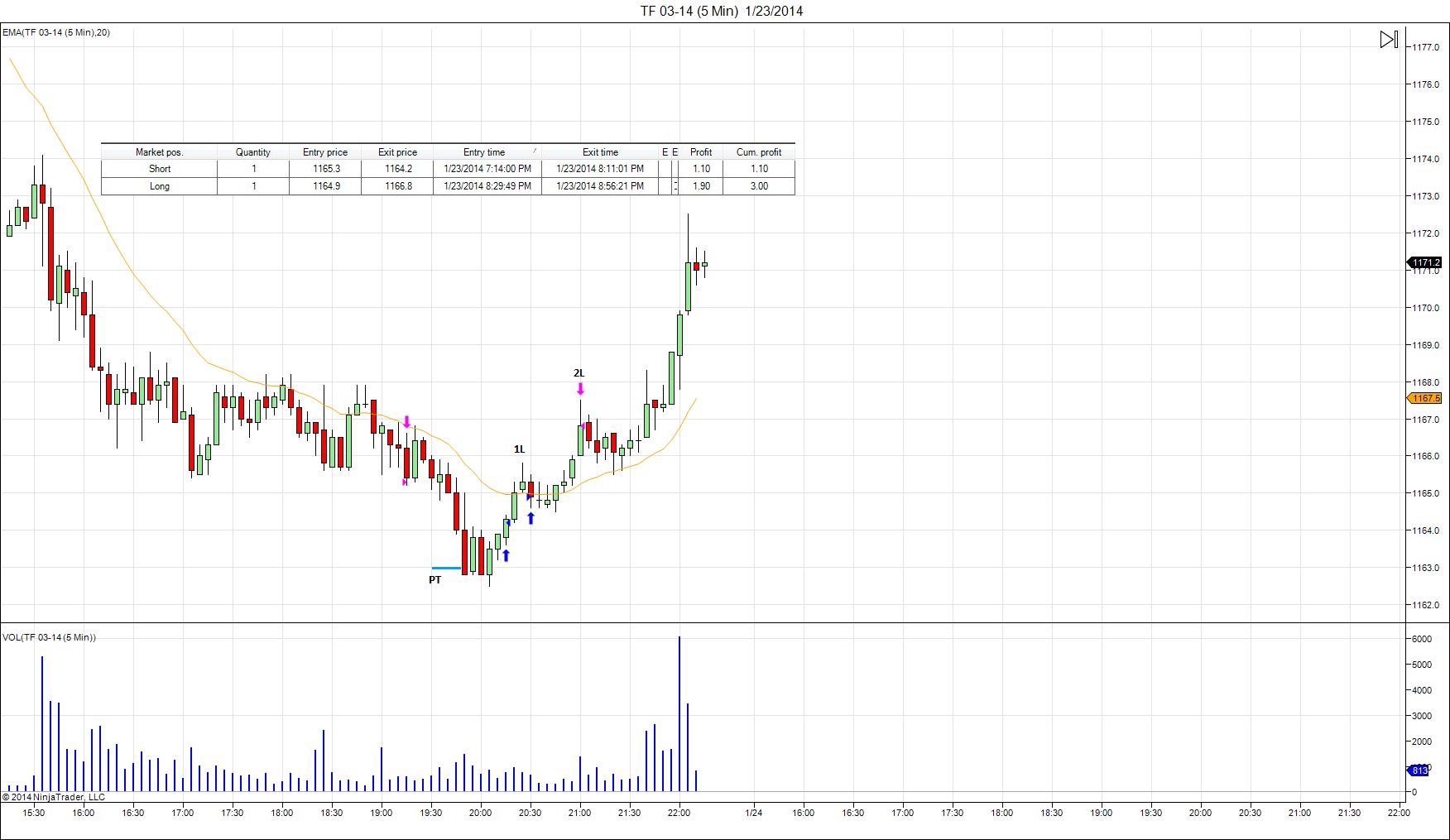Image resolution: width=1450 pixels, height=840 pixels.
Task: Select the magenta down arrow above the EMA near 19:15
Action: tap(406, 422)
